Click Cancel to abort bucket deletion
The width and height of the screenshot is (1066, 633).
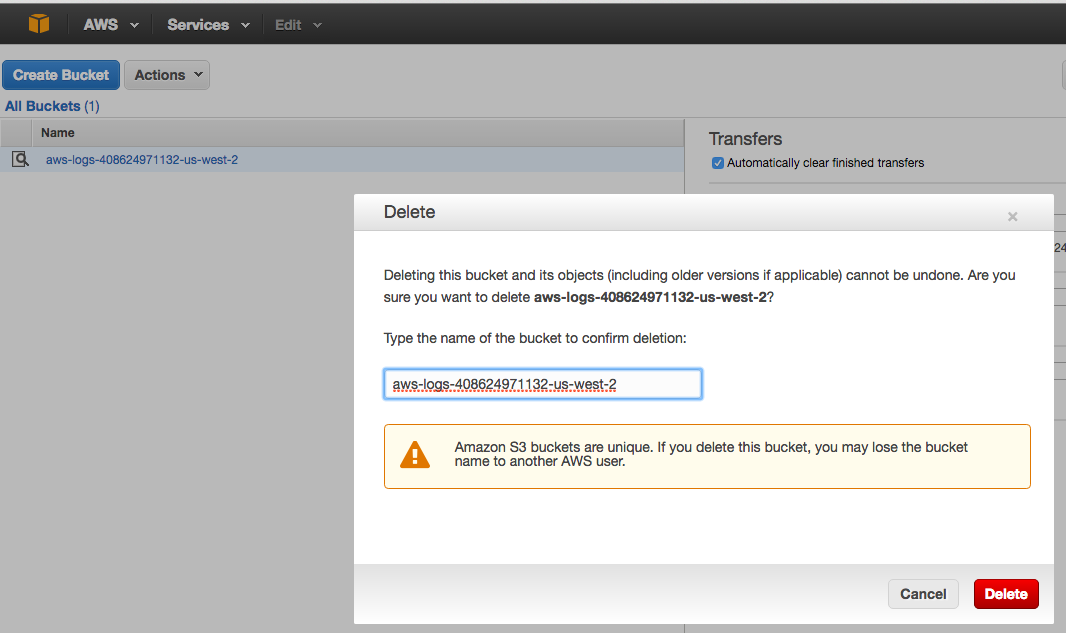tap(923, 594)
